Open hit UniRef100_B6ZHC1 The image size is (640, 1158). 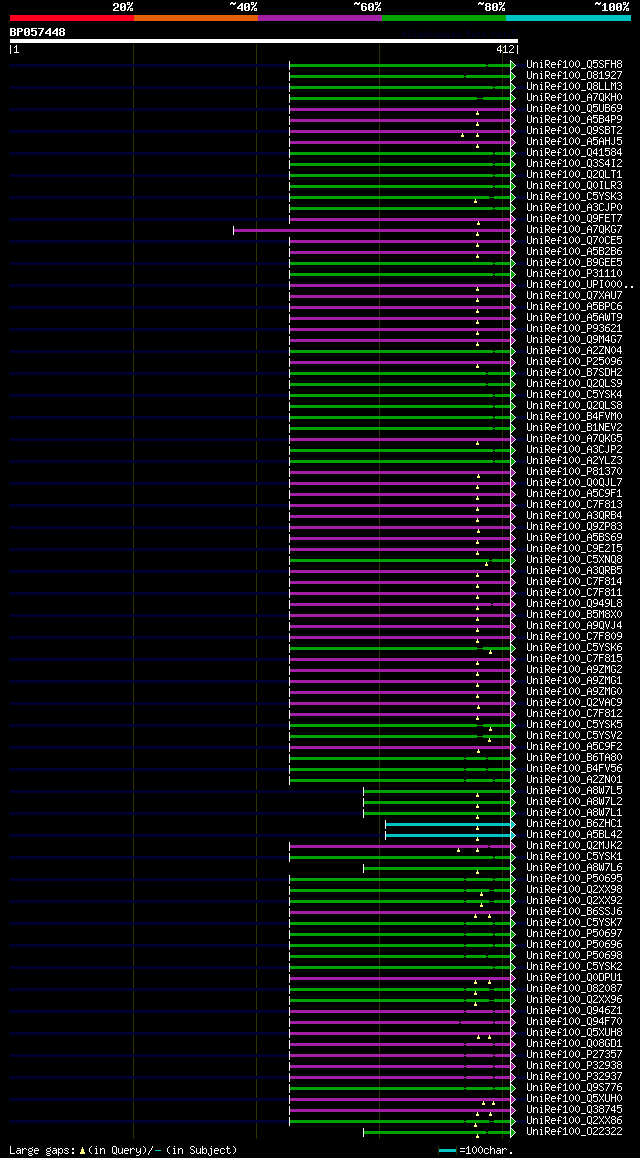[574, 824]
